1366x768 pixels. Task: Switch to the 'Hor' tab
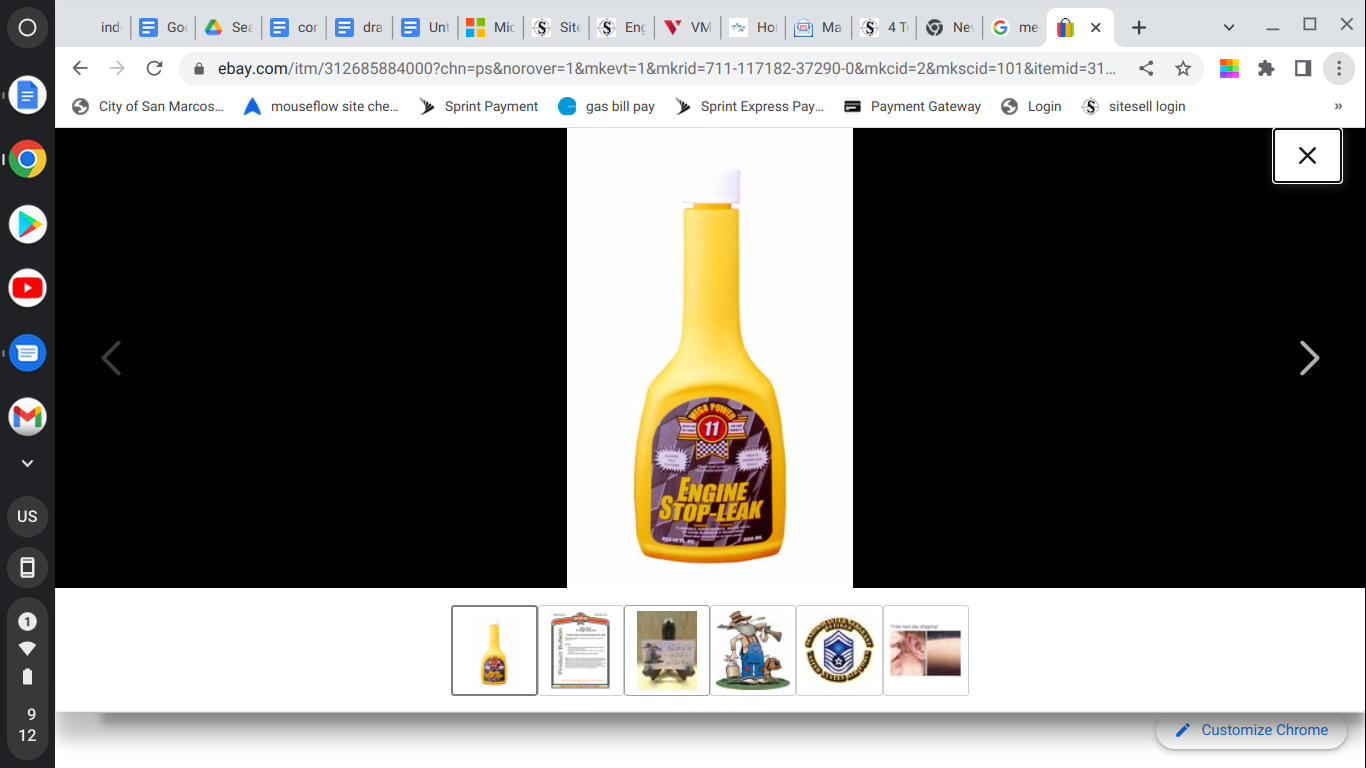753,28
